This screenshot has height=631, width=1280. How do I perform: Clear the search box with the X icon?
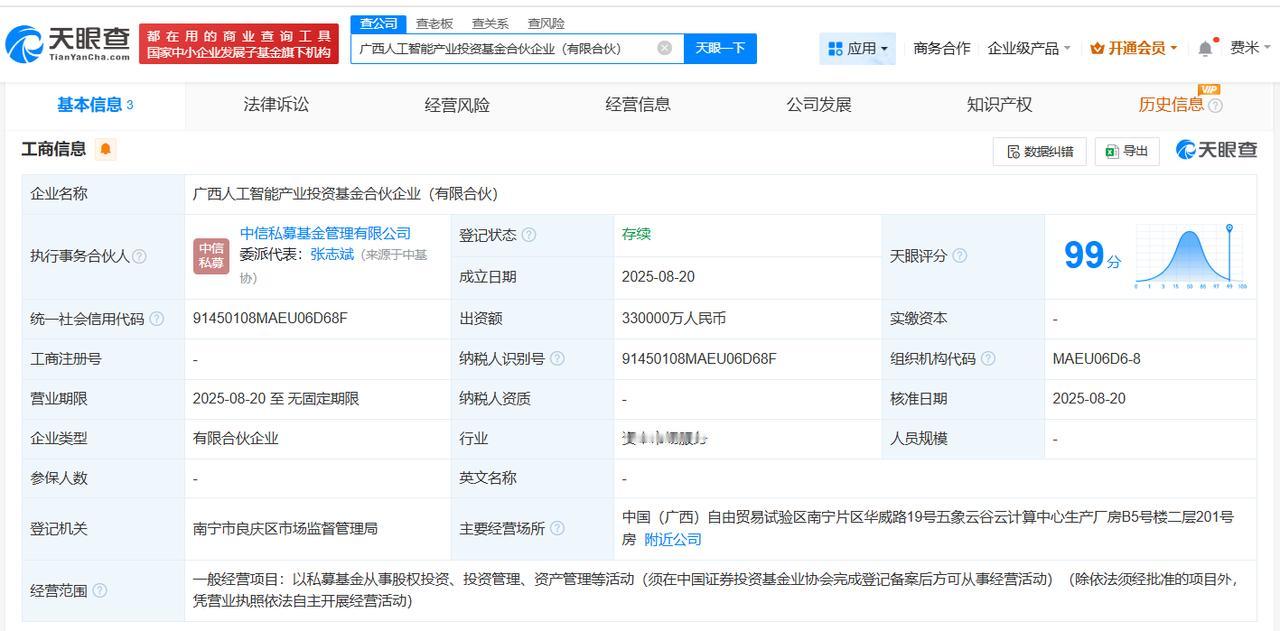click(x=664, y=48)
